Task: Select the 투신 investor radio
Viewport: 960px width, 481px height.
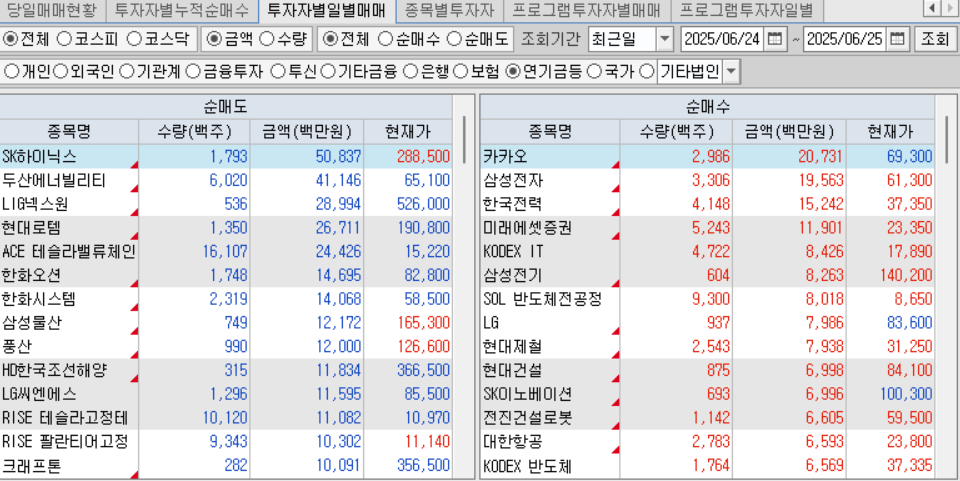Action: pos(278,72)
